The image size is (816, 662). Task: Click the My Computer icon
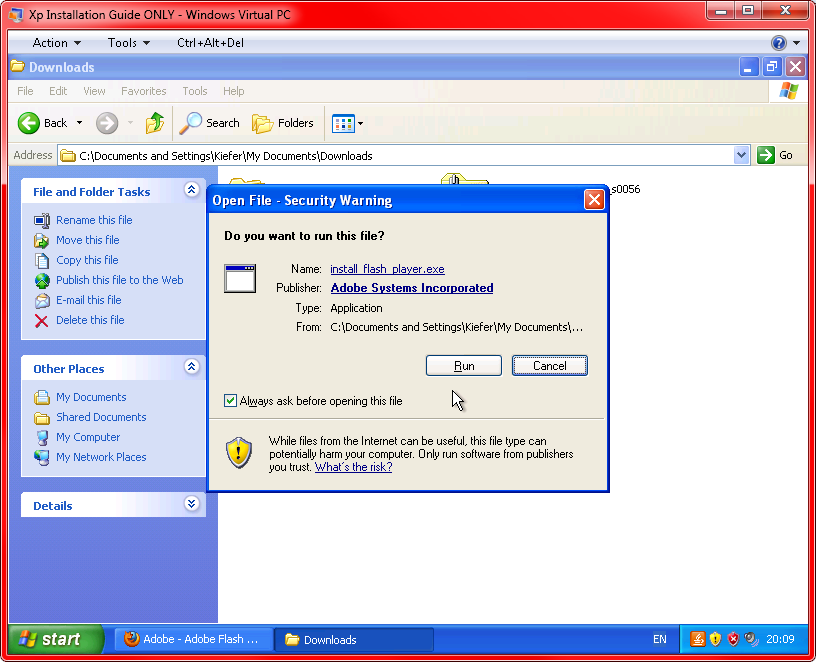coord(42,438)
